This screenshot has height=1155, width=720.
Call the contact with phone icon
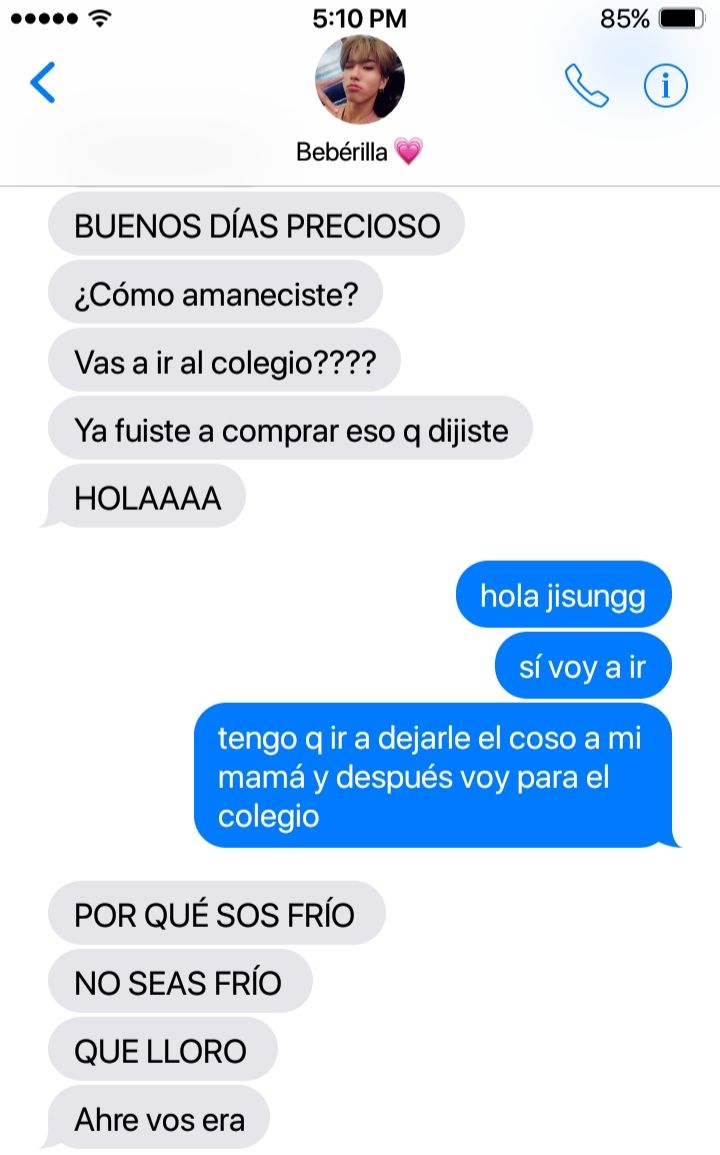pyautogui.click(x=587, y=85)
